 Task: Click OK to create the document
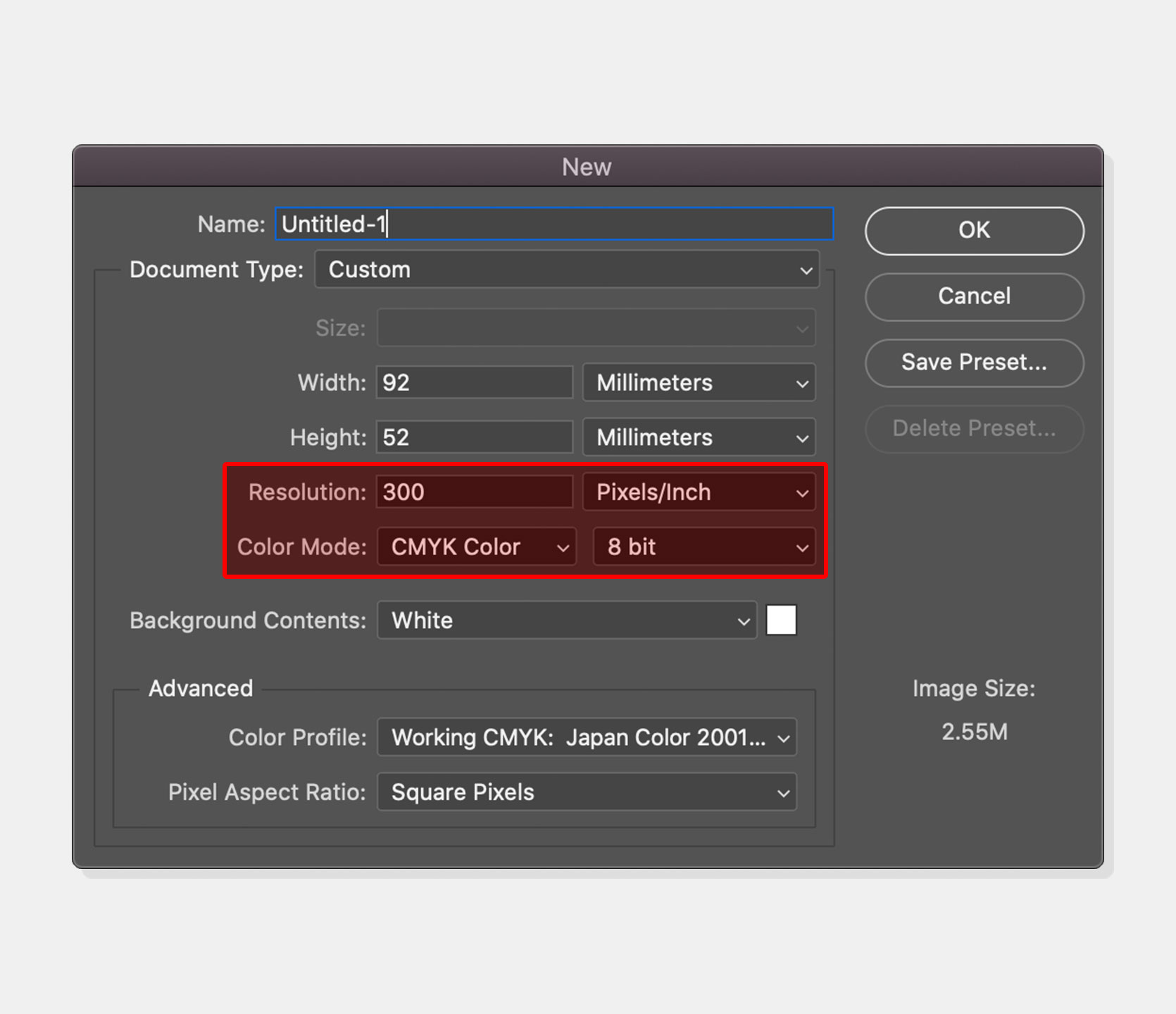pyautogui.click(x=974, y=231)
